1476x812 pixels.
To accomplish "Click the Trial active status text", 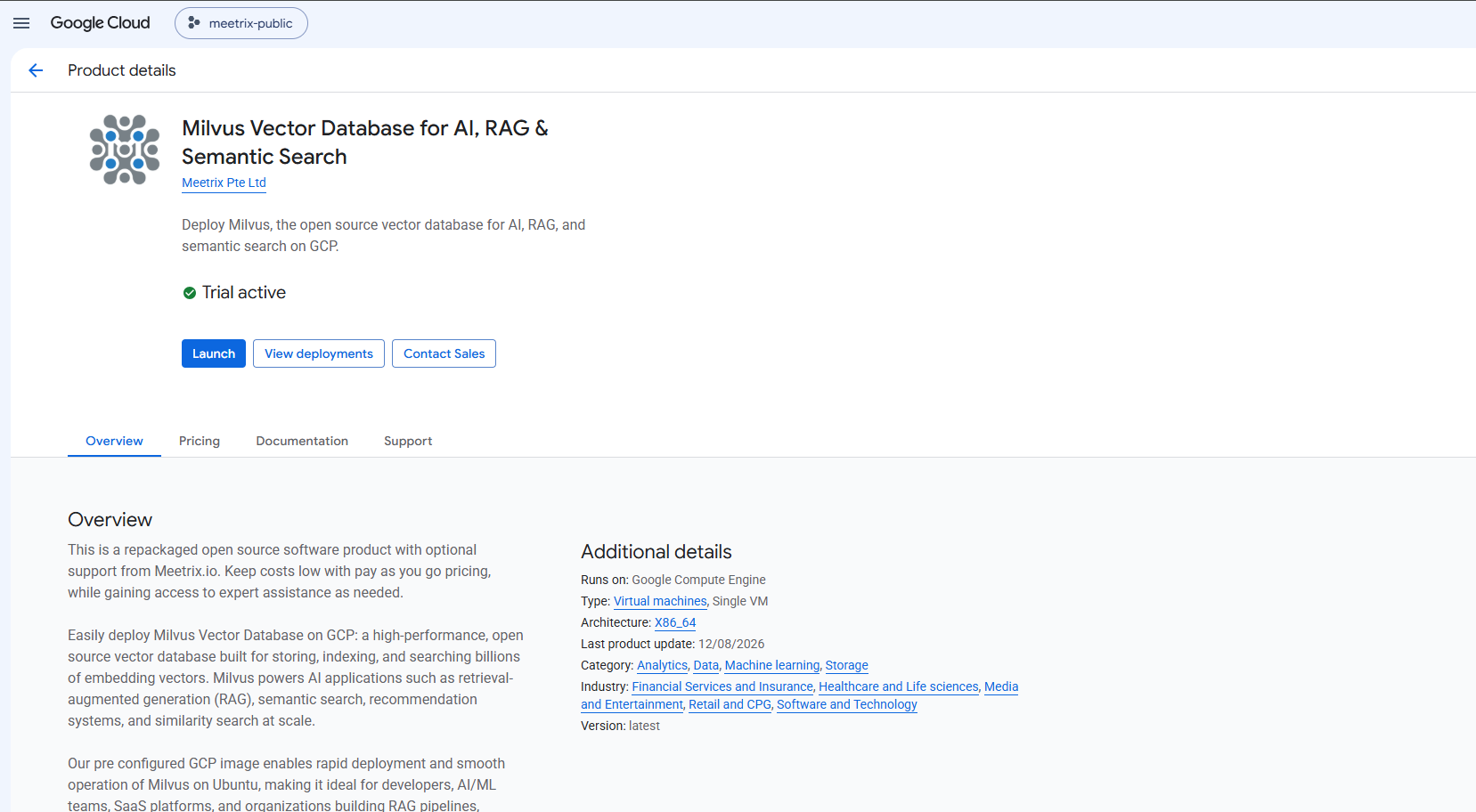I will 244,293.
